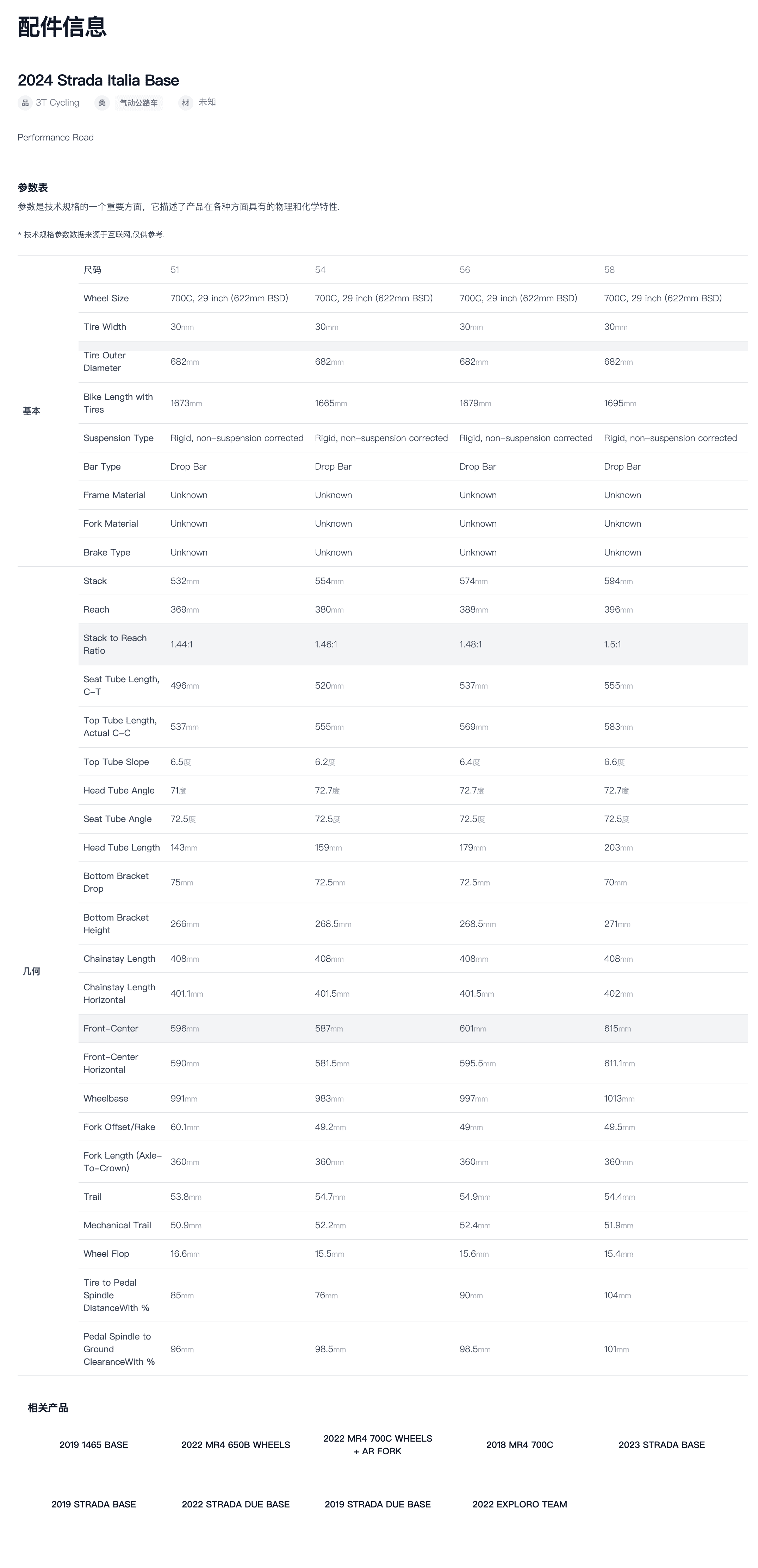Image resolution: width=758 pixels, height=1568 pixels.
Task: Click the 品 brand badge icon
Action: click(25, 103)
